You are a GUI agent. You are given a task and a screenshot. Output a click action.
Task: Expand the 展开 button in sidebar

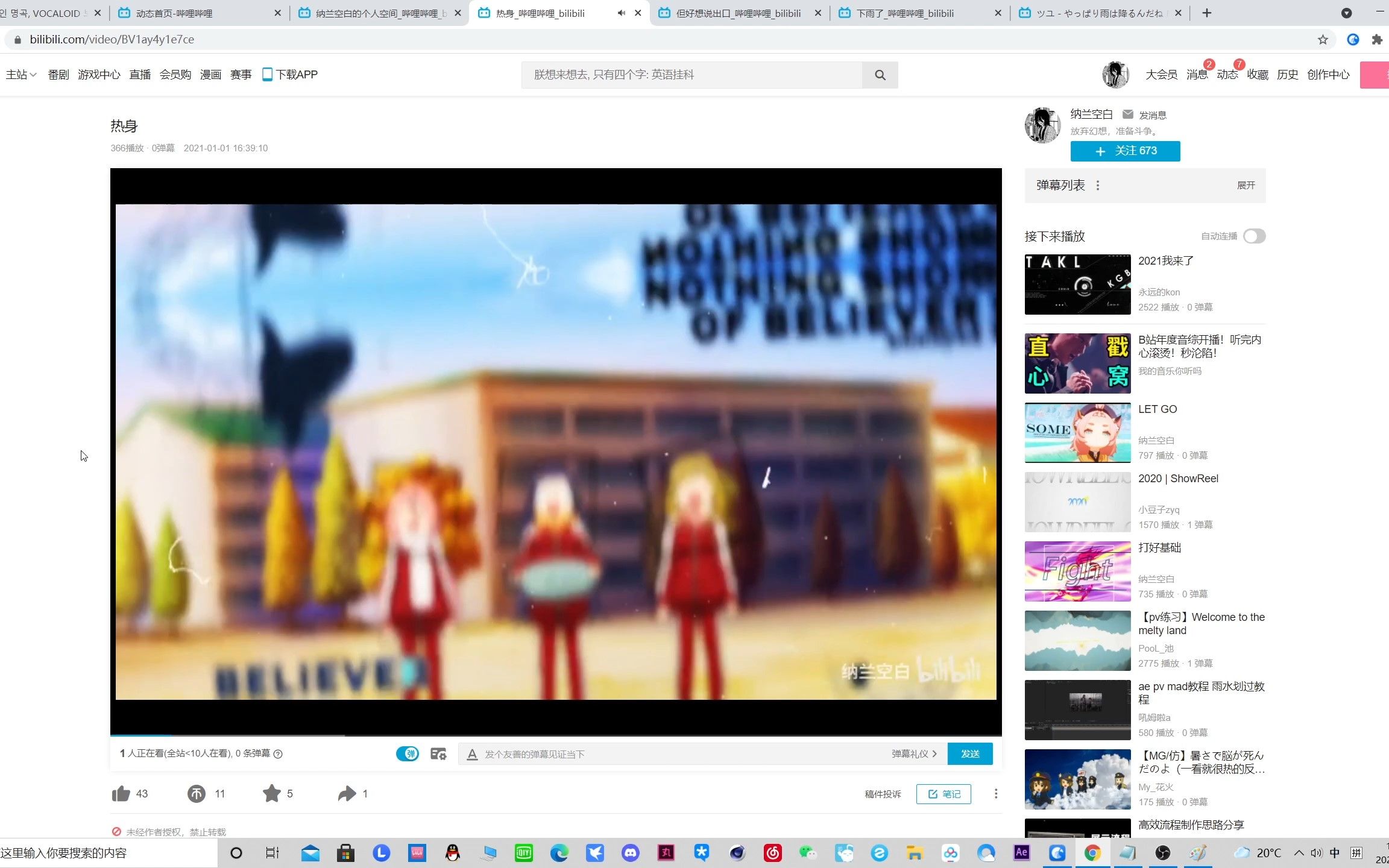click(1245, 185)
